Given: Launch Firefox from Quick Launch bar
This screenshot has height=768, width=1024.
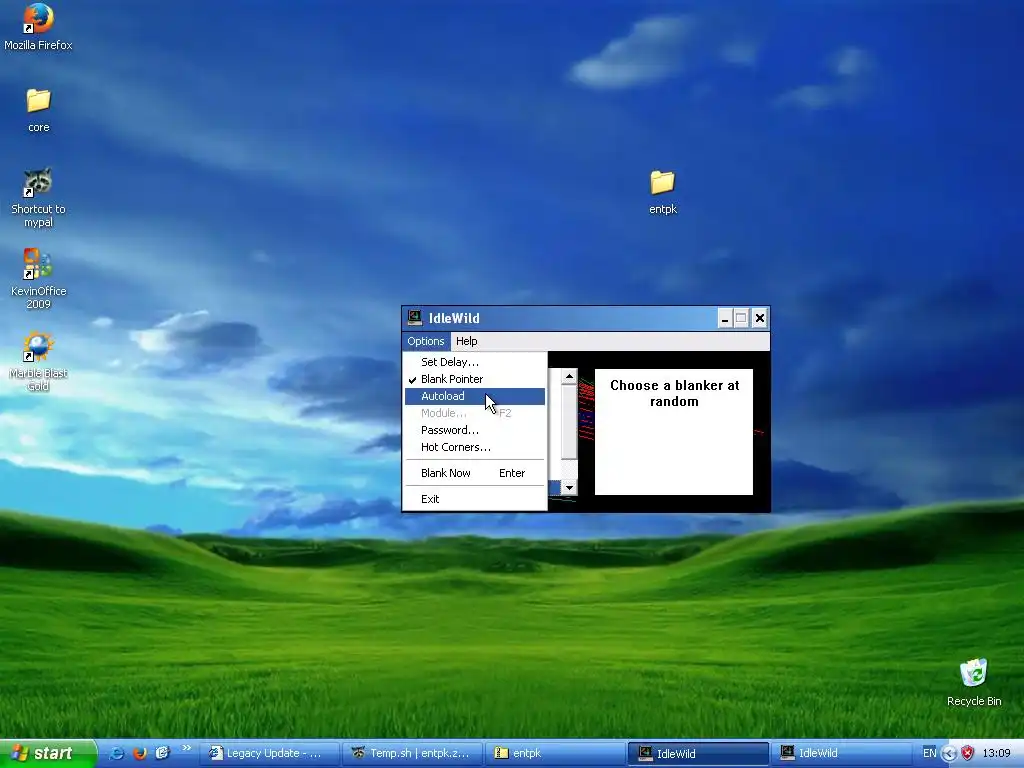Looking at the screenshot, I should (139, 753).
